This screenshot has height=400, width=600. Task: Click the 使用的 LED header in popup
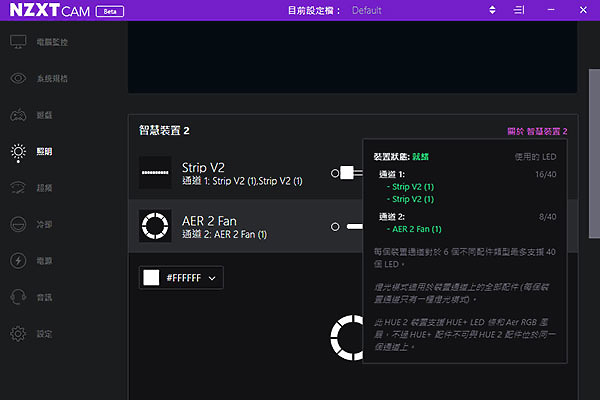point(535,157)
